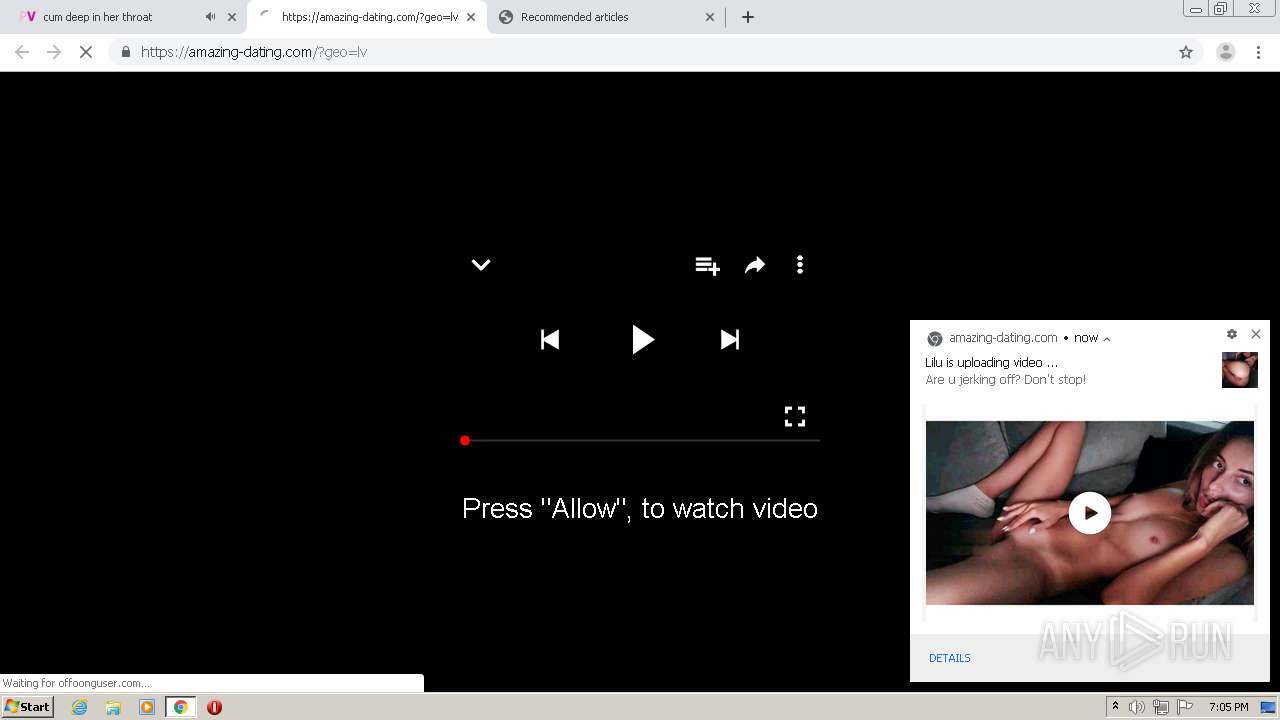Collapse the player with the down chevron
This screenshot has height=720, width=1280.
click(x=481, y=265)
